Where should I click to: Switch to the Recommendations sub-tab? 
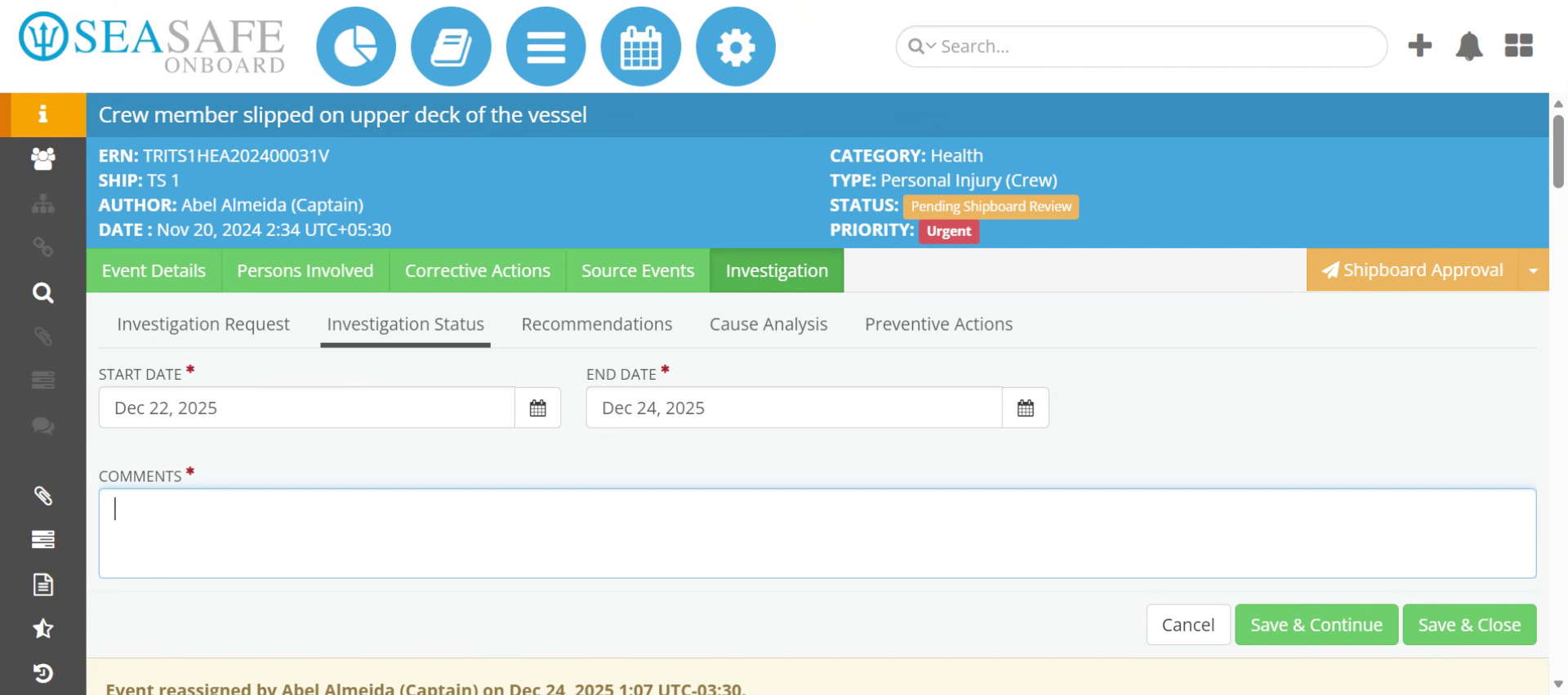point(597,324)
